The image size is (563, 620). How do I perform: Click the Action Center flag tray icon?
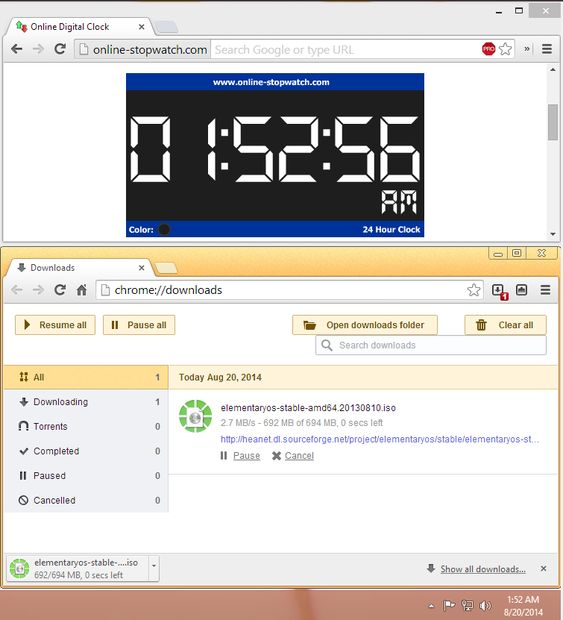[448, 605]
